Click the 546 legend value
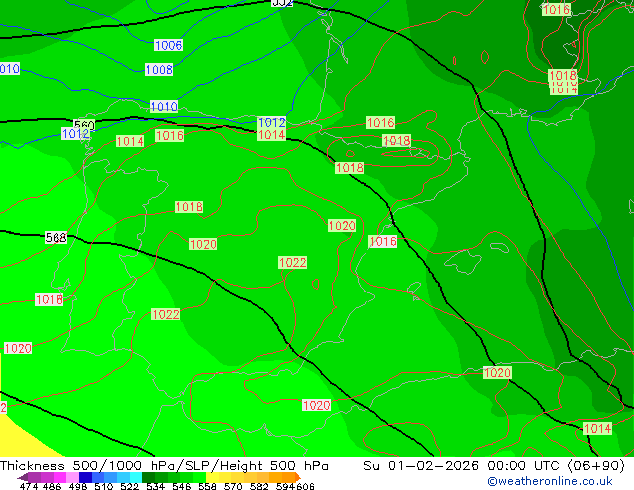Viewport: 634px width, 490px height. [x=182, y=486]
